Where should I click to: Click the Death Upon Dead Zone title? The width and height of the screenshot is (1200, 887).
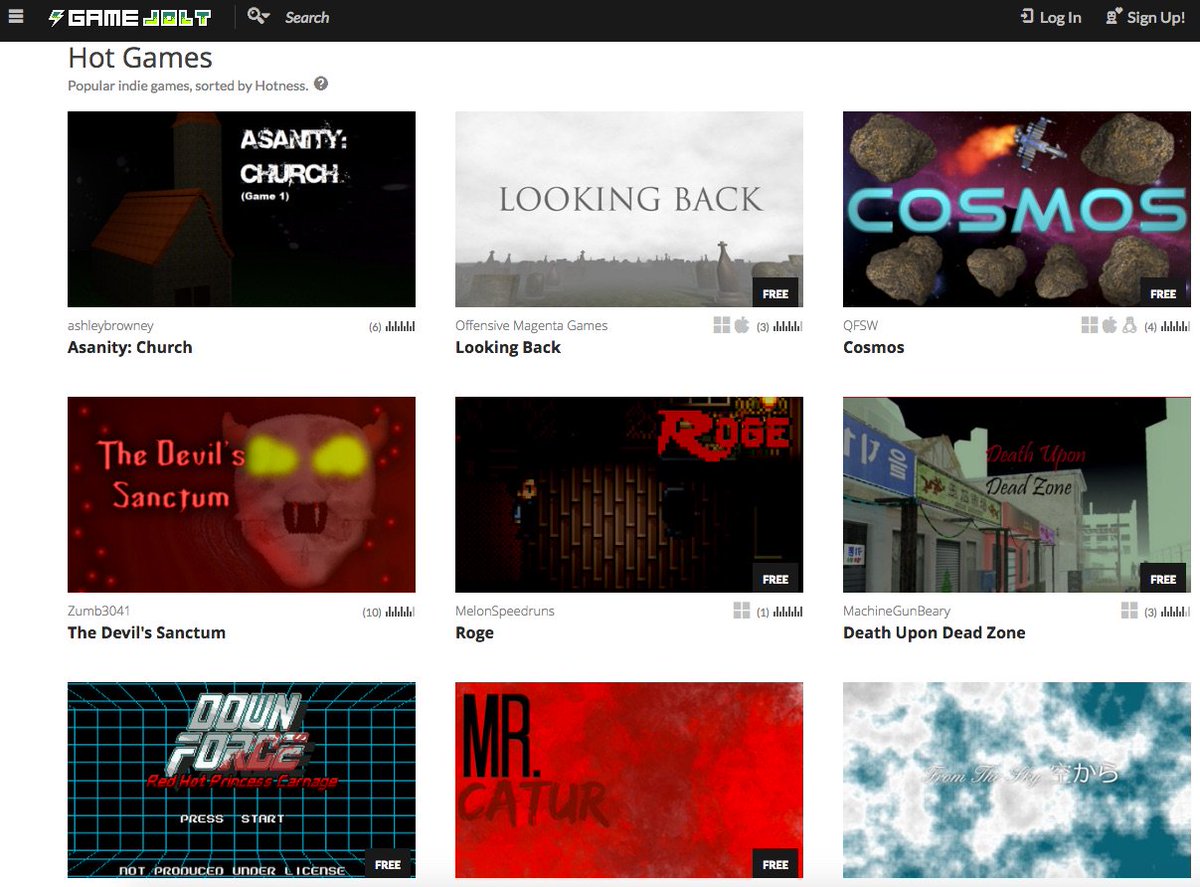pos(934,633)
